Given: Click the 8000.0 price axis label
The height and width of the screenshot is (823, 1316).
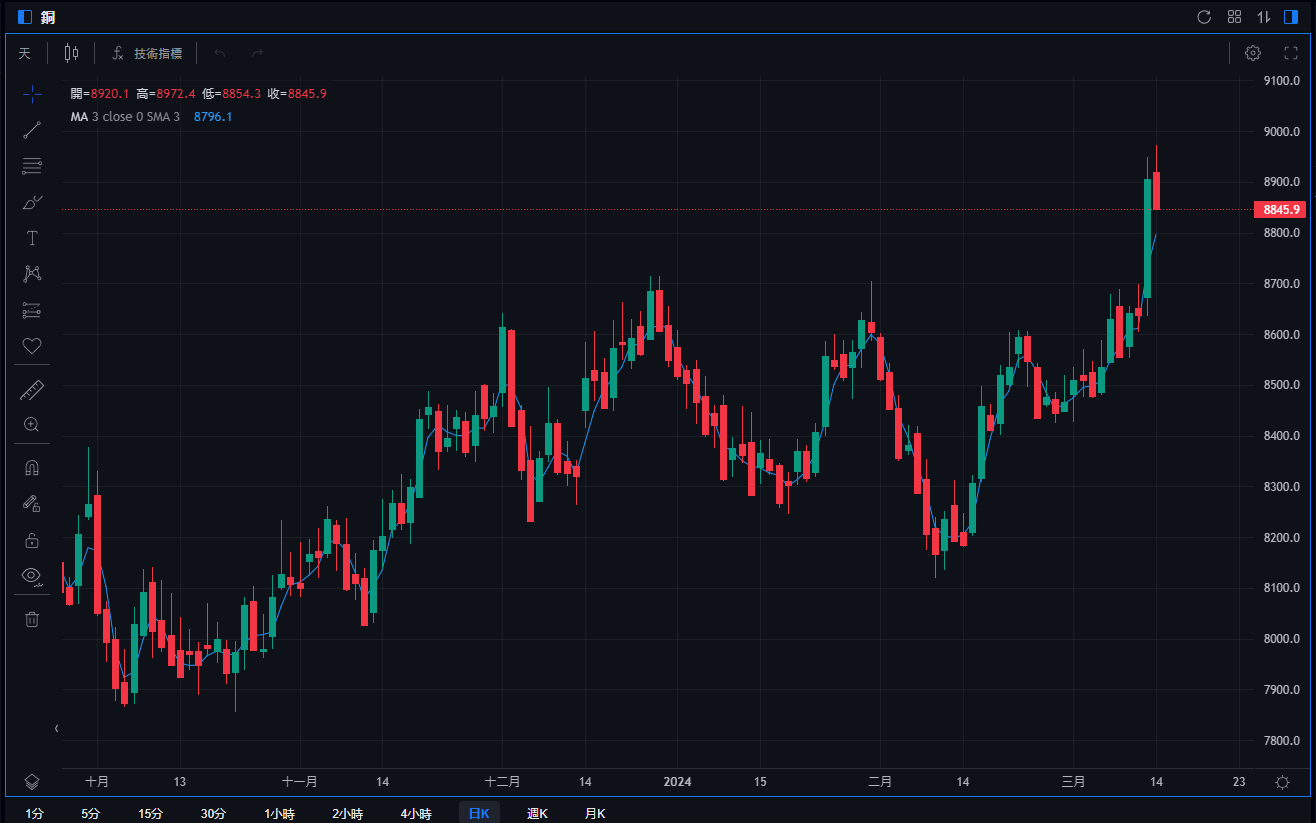Looking at the screenshot, I should 1281,639.
